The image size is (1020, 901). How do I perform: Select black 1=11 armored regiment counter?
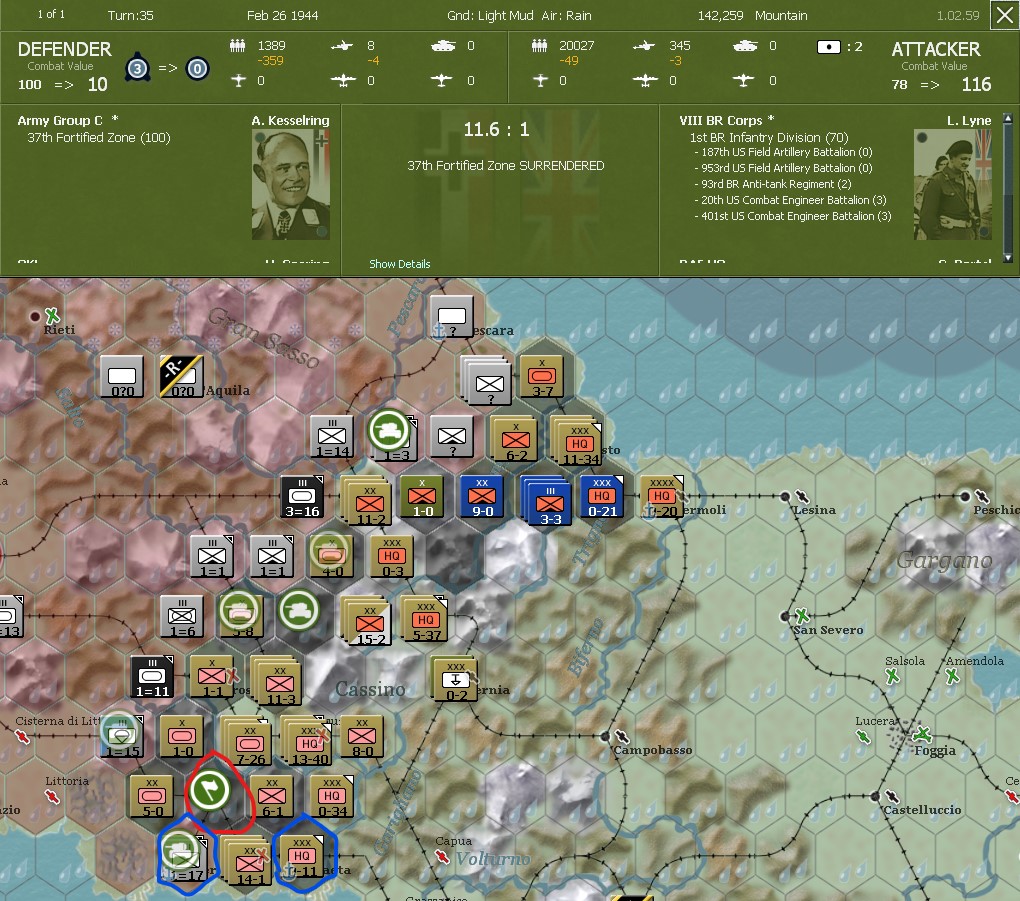tap(152, 677)
